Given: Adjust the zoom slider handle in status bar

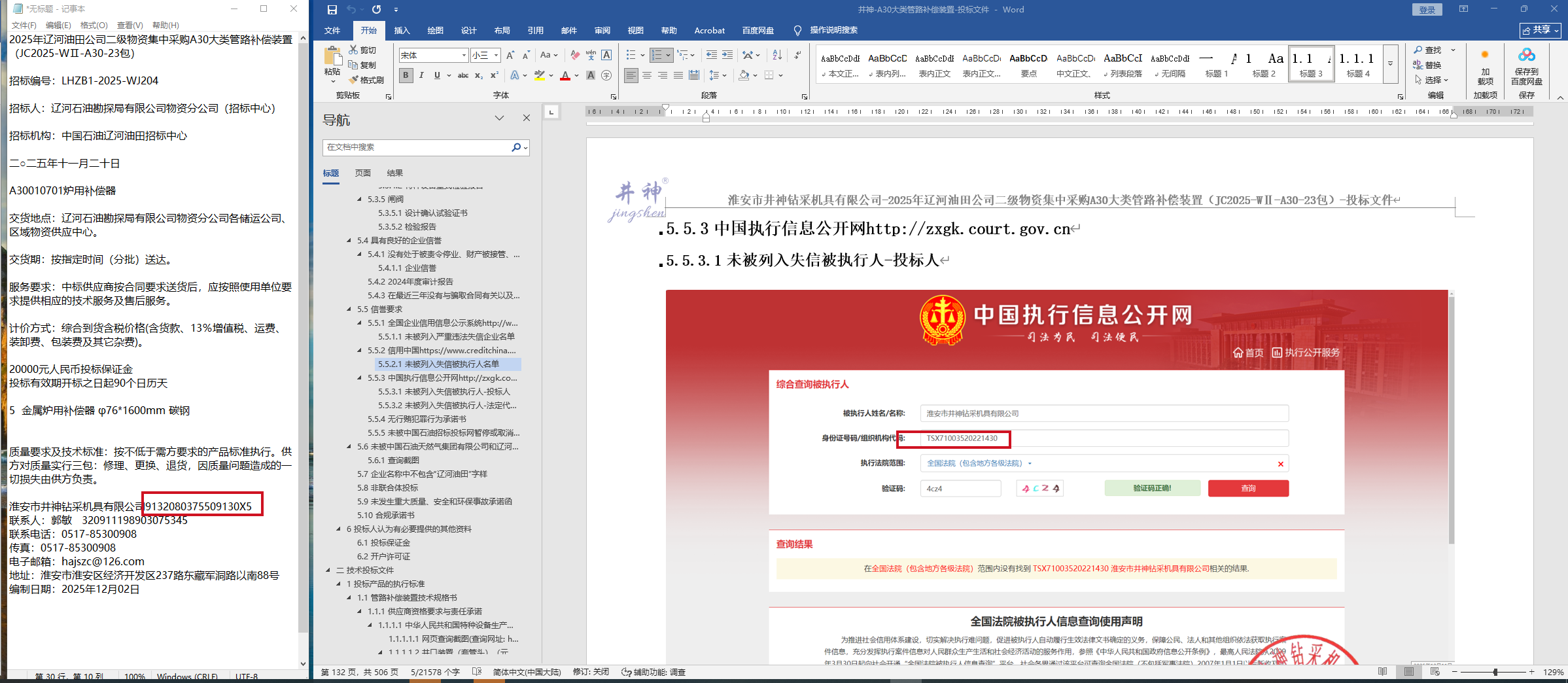Looking at the screenshot, I should pyautogui.click(x=1495, y=672).
